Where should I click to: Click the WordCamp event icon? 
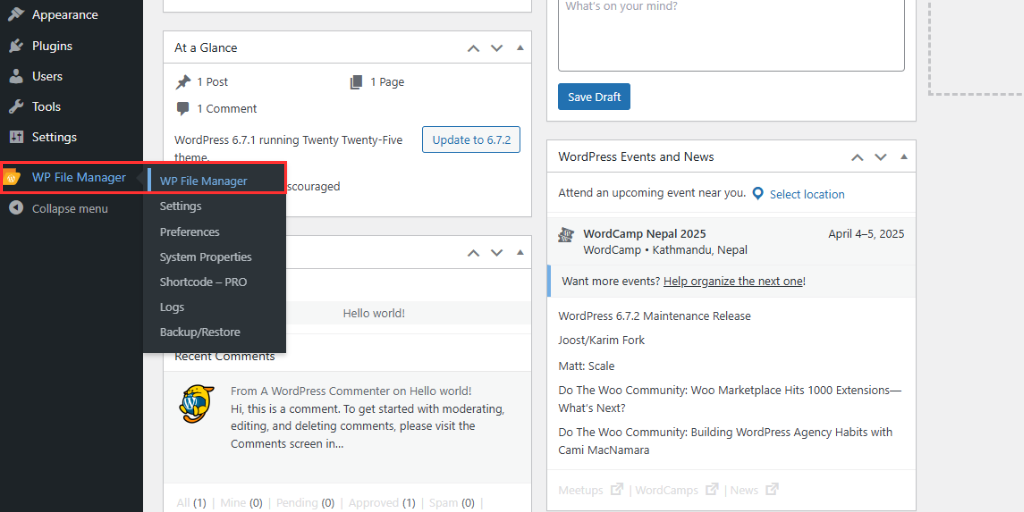coord(566,234)
